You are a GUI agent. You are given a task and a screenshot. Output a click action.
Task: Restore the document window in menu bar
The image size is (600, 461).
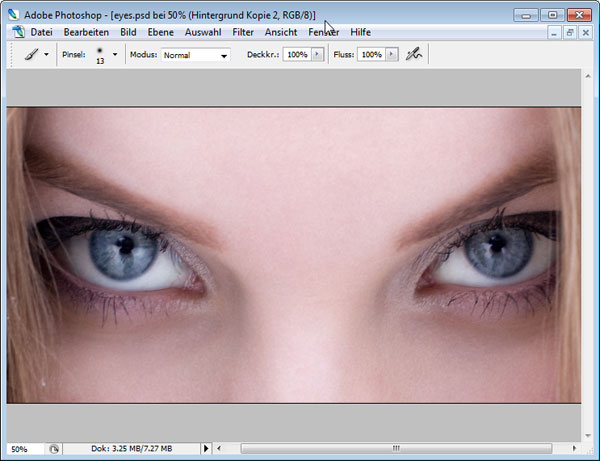571,32
